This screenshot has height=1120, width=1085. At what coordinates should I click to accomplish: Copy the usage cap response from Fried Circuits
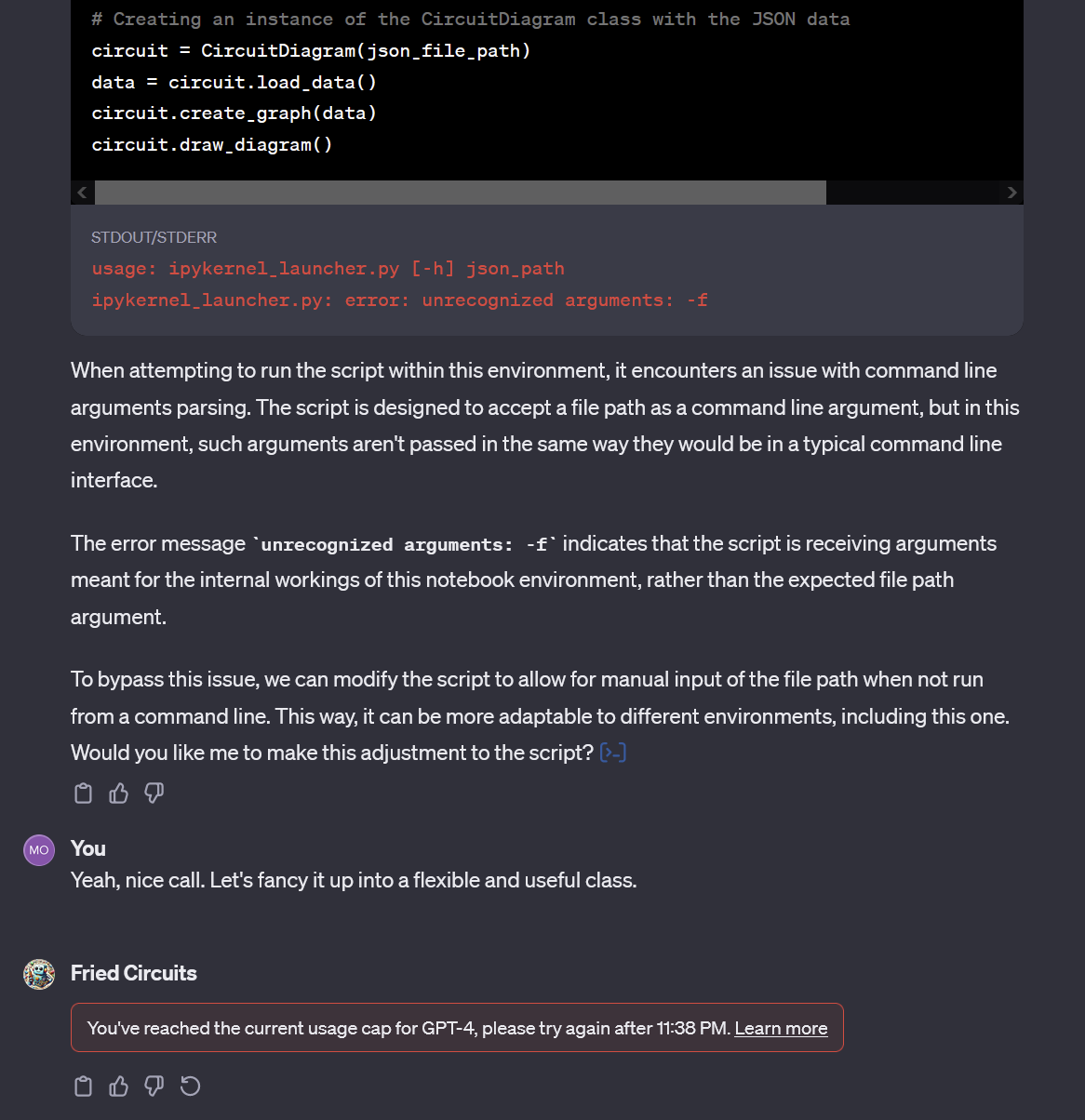coord(83,1086)
